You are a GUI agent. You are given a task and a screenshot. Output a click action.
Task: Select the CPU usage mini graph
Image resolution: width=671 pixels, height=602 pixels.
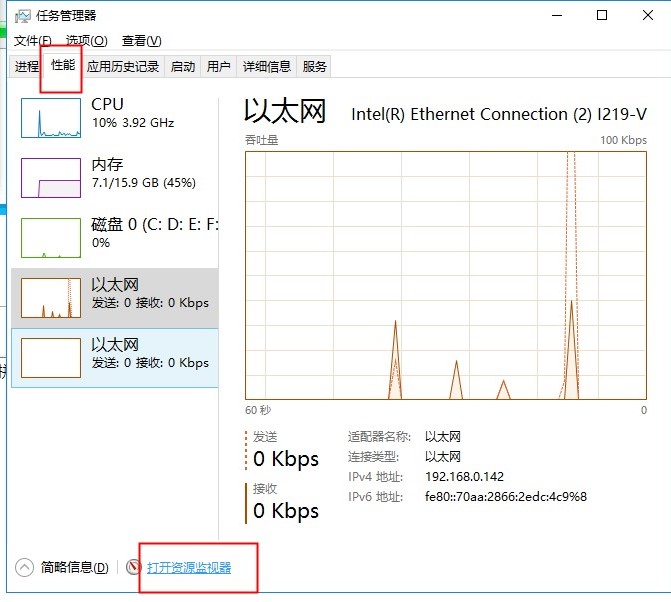51,118
